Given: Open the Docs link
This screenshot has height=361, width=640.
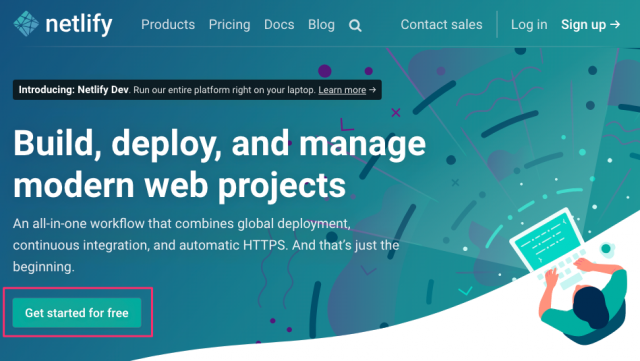Looking at the screenshot, I should click(279, 25).
